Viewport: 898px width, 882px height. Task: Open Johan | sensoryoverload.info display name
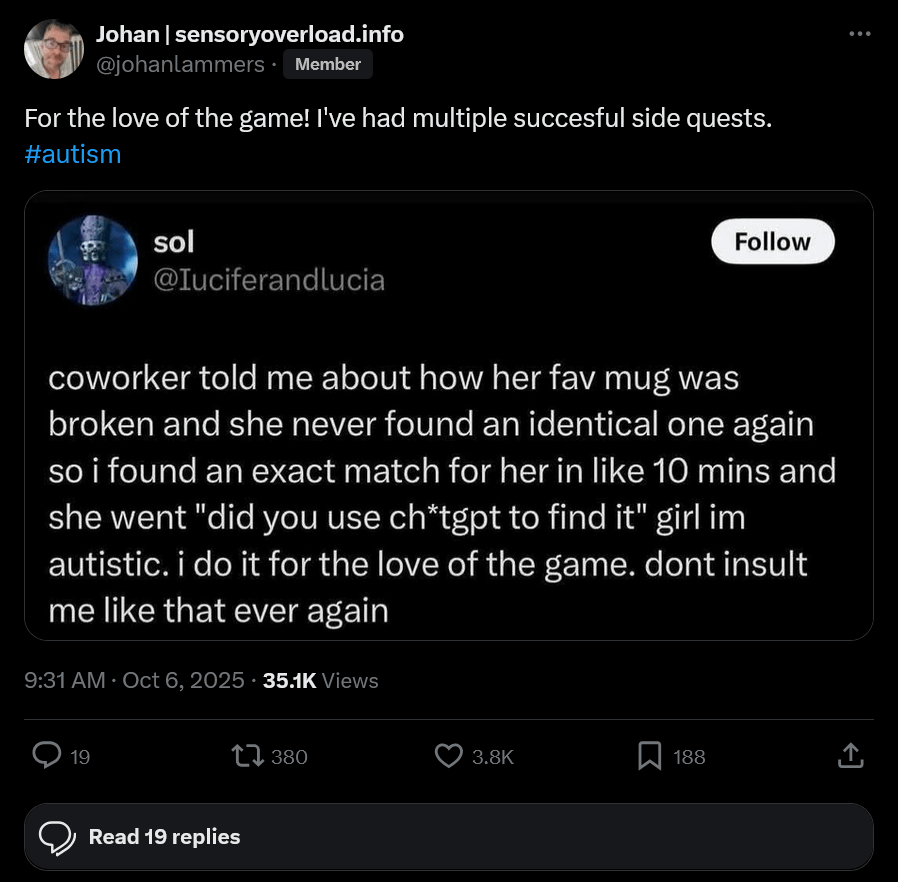pos(249,34)
